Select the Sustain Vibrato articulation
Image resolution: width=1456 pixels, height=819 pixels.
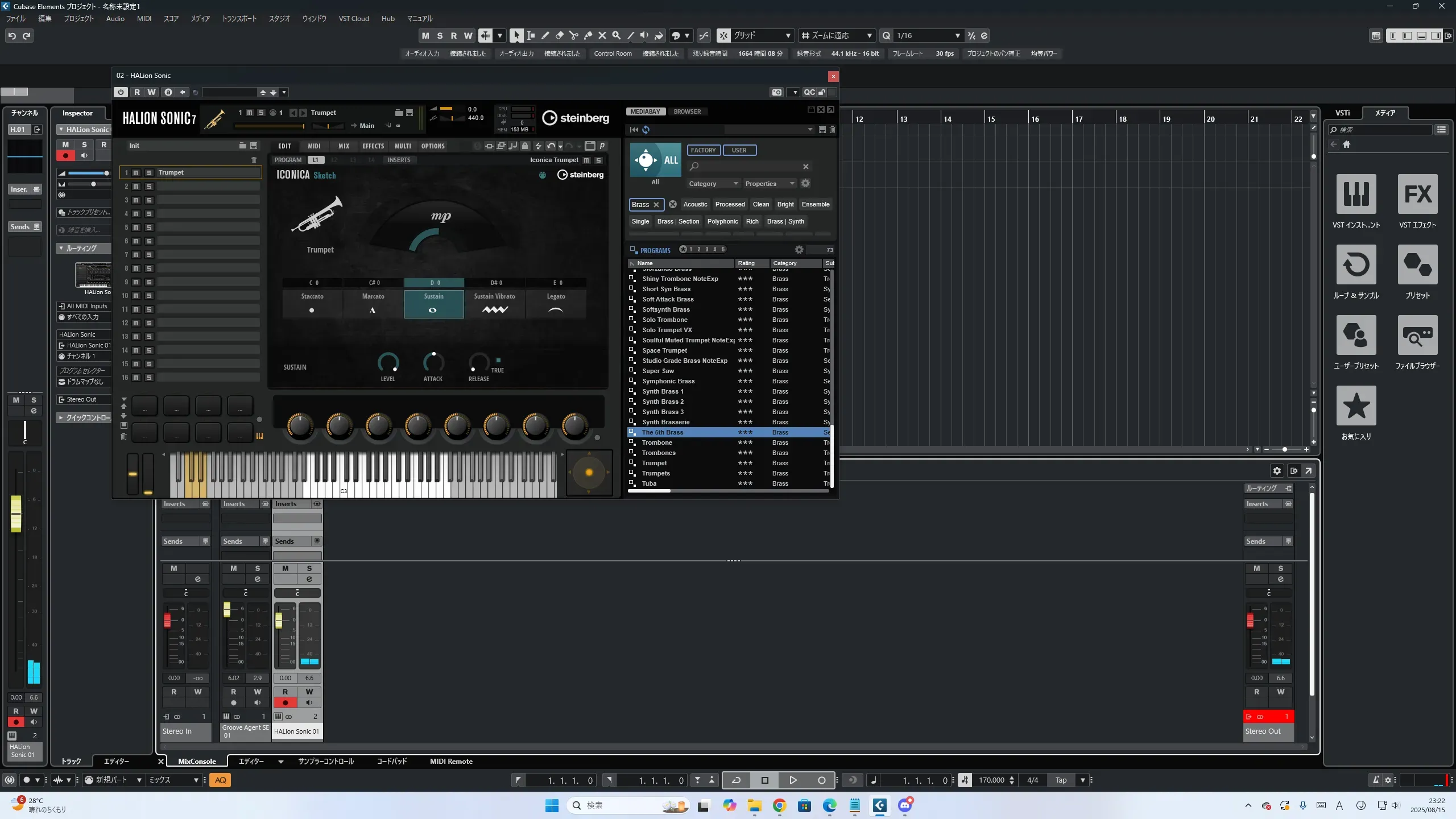click(x=494, y=303)
